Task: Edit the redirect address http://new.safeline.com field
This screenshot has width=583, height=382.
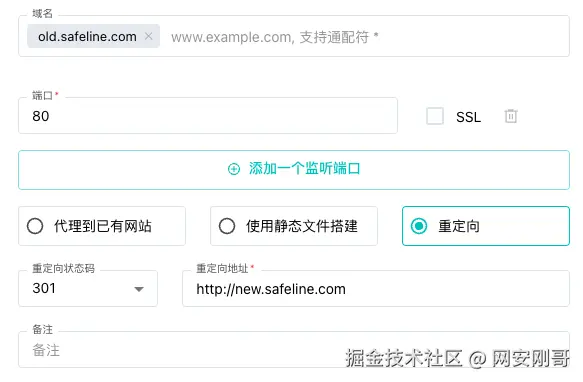Action: tap(376, 289)
